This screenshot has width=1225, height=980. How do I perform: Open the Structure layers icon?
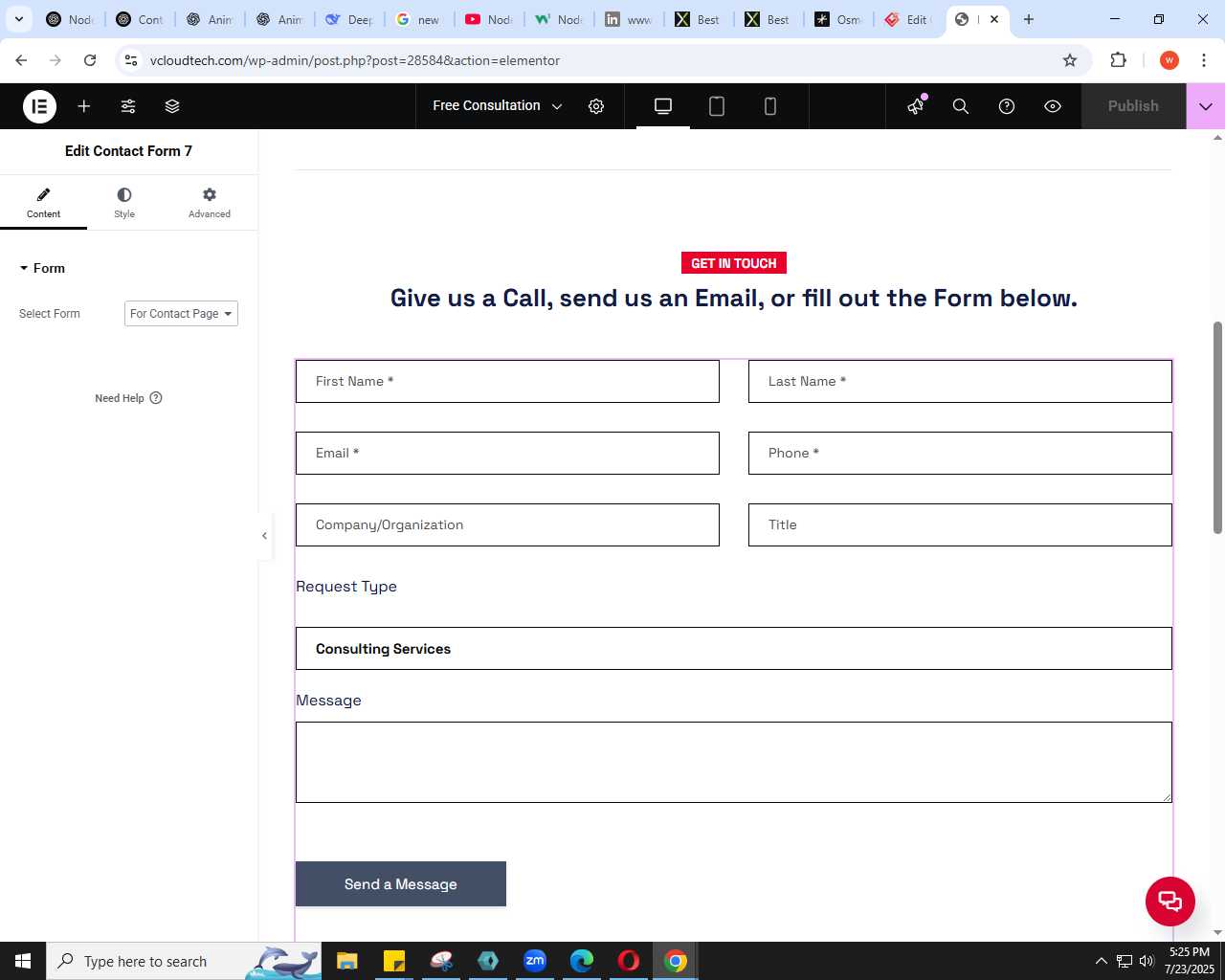pyautogui.click(x=172, y=106)
